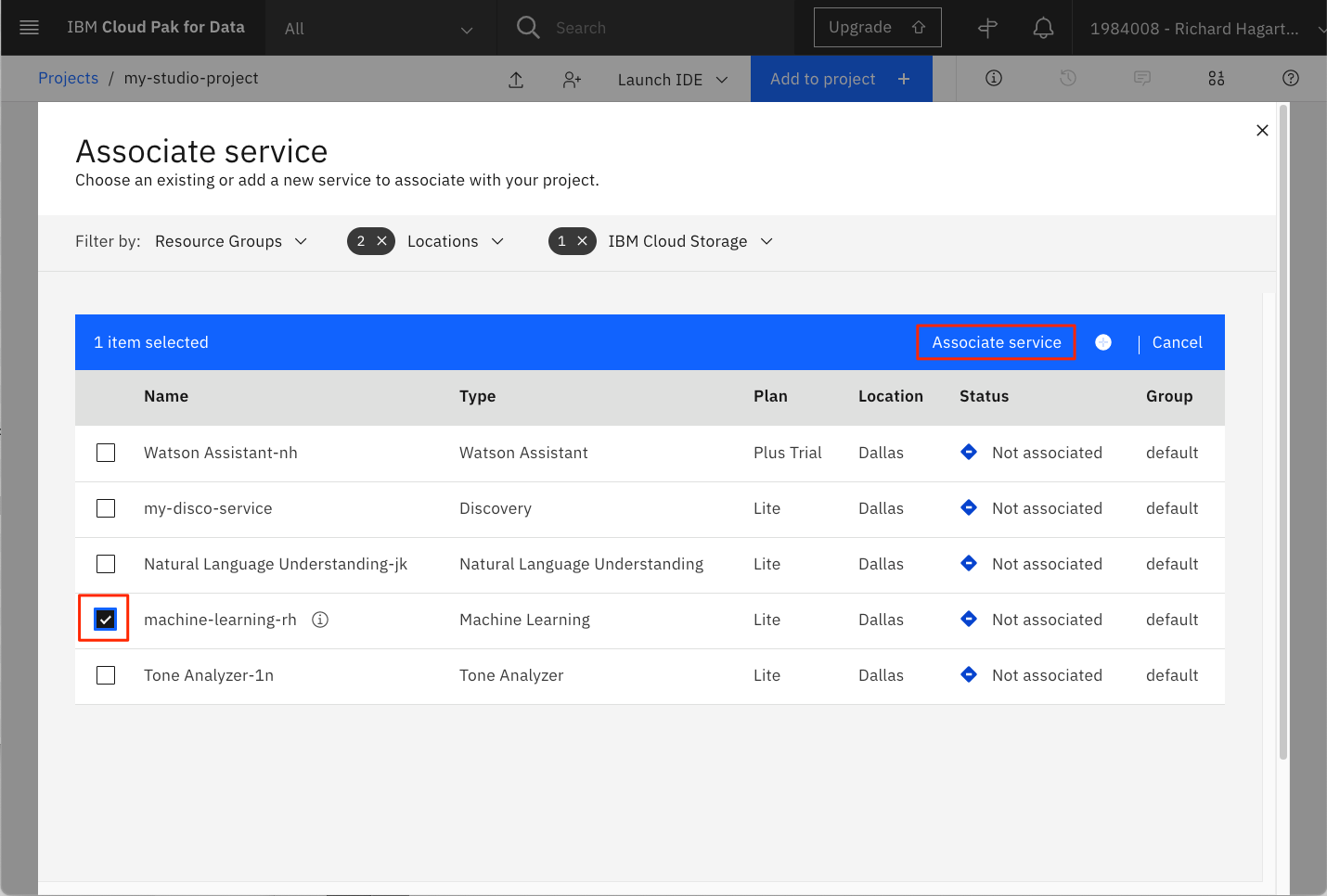The width and height of the screenshot is (1327, 896).
Task: Click the plus icon on Add to project
Action: tap(904, 79)
